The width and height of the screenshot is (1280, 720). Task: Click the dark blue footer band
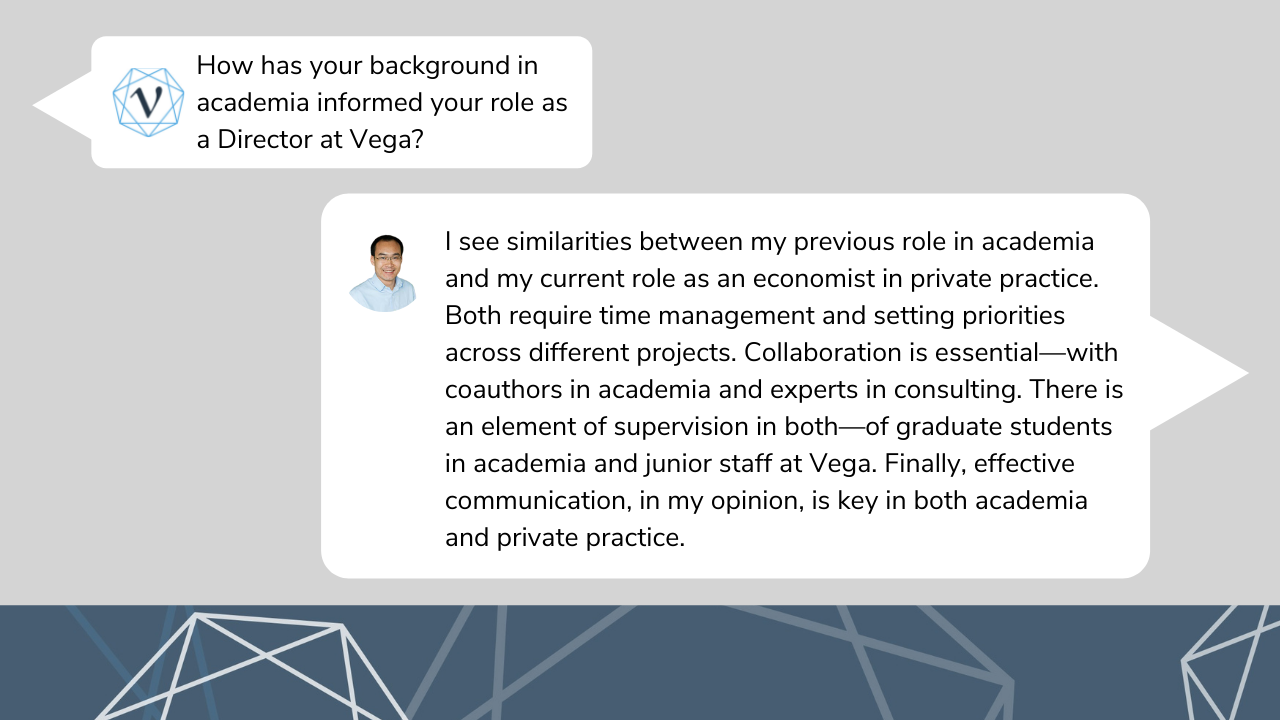640,662
